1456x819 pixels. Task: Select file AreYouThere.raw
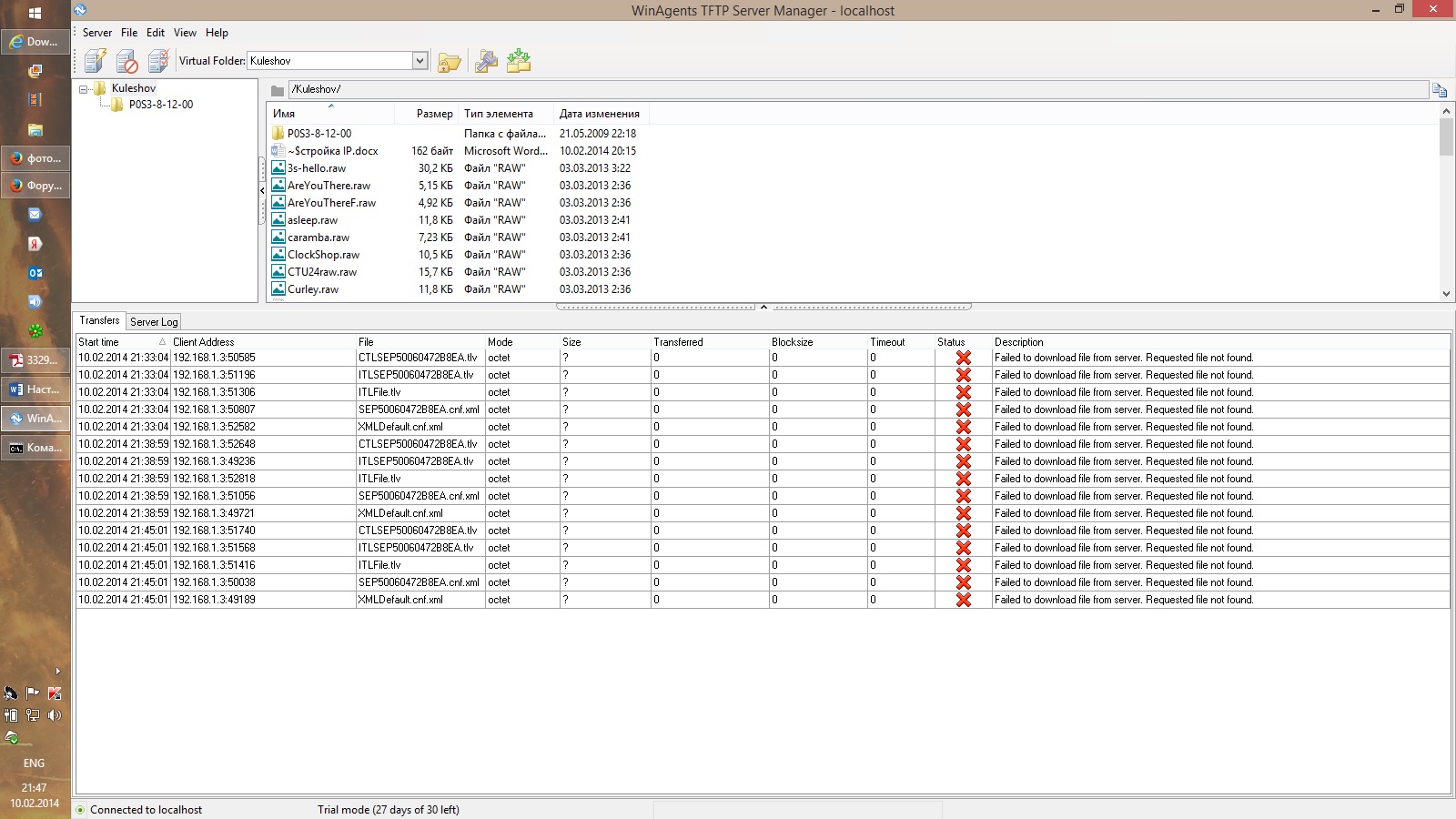click(x=329, y=186)
